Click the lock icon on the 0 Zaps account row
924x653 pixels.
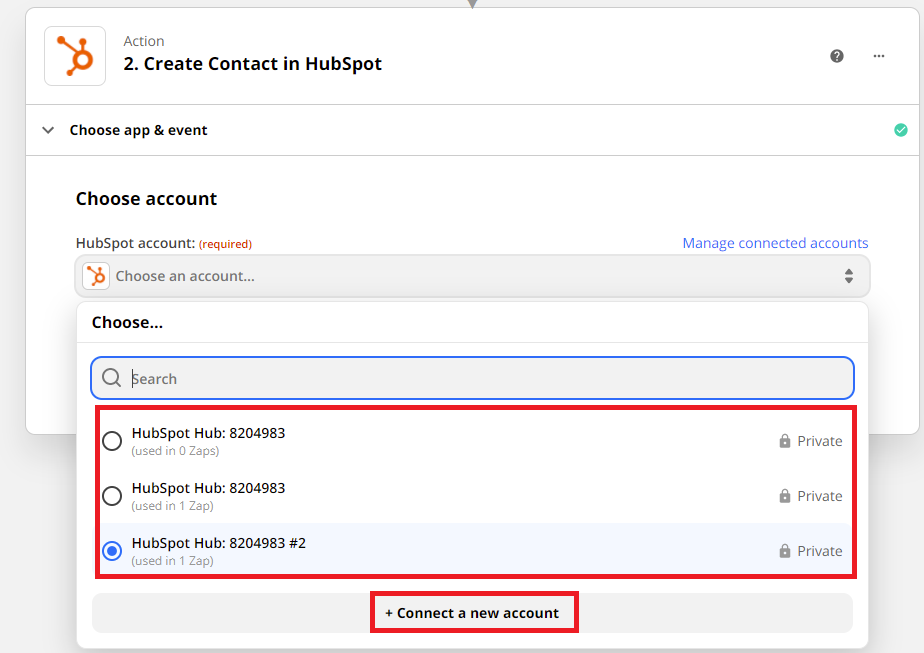[784, 441]
